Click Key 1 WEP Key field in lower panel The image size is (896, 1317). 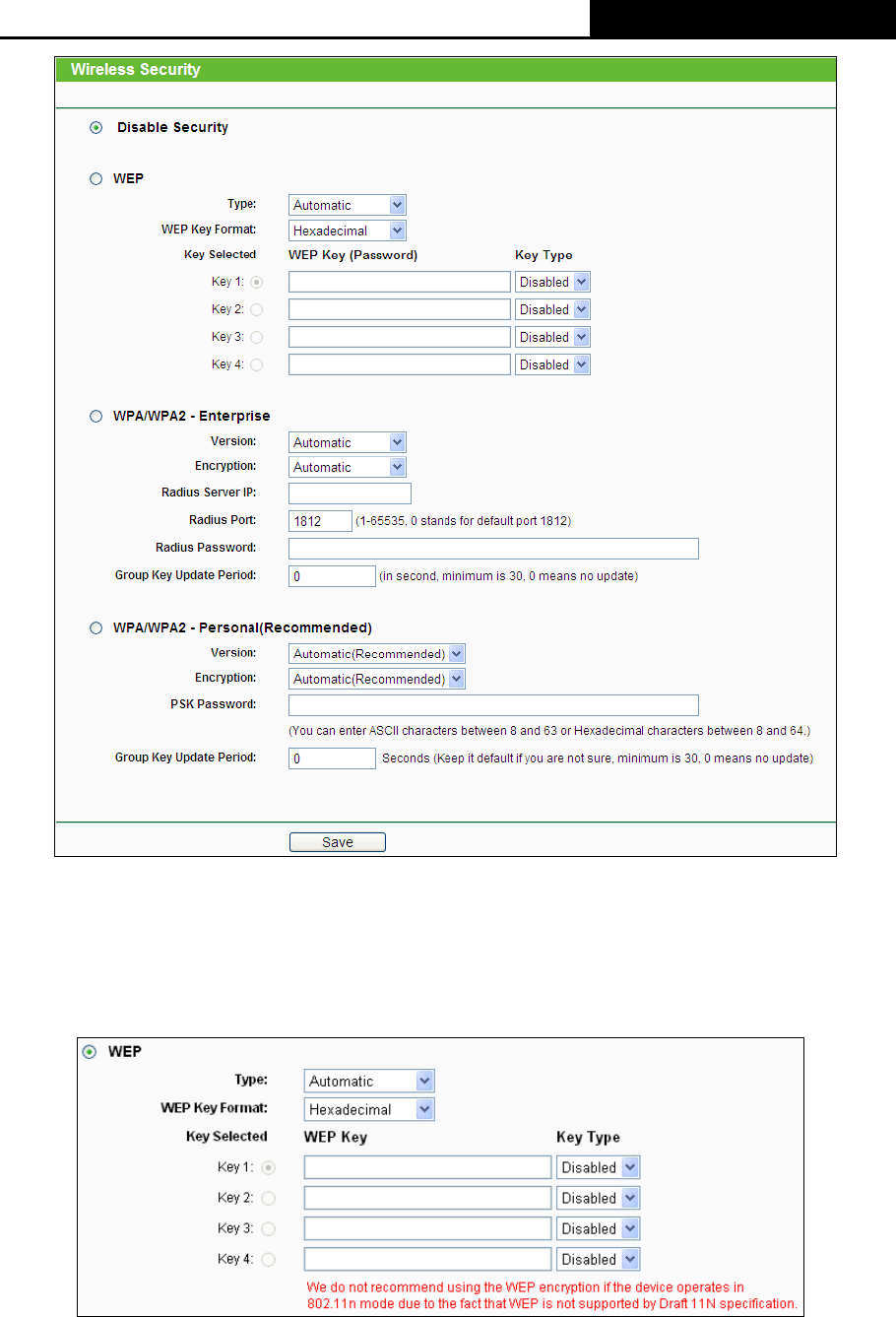click(x=428, y=1167)
